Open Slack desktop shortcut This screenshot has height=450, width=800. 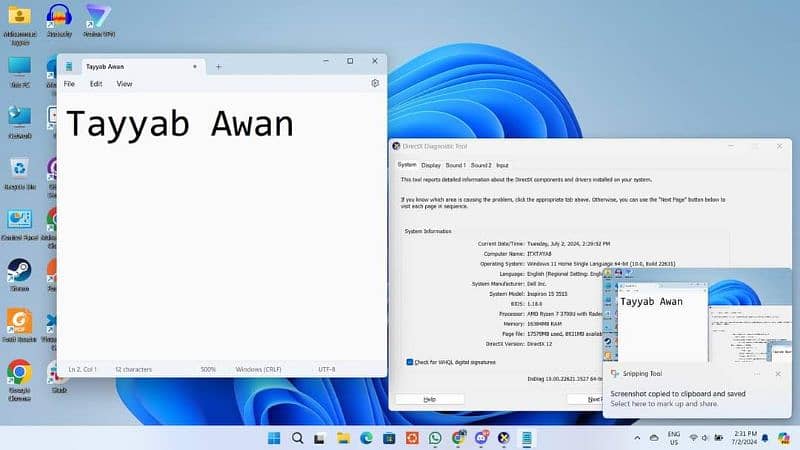click(x=59, y=378)
